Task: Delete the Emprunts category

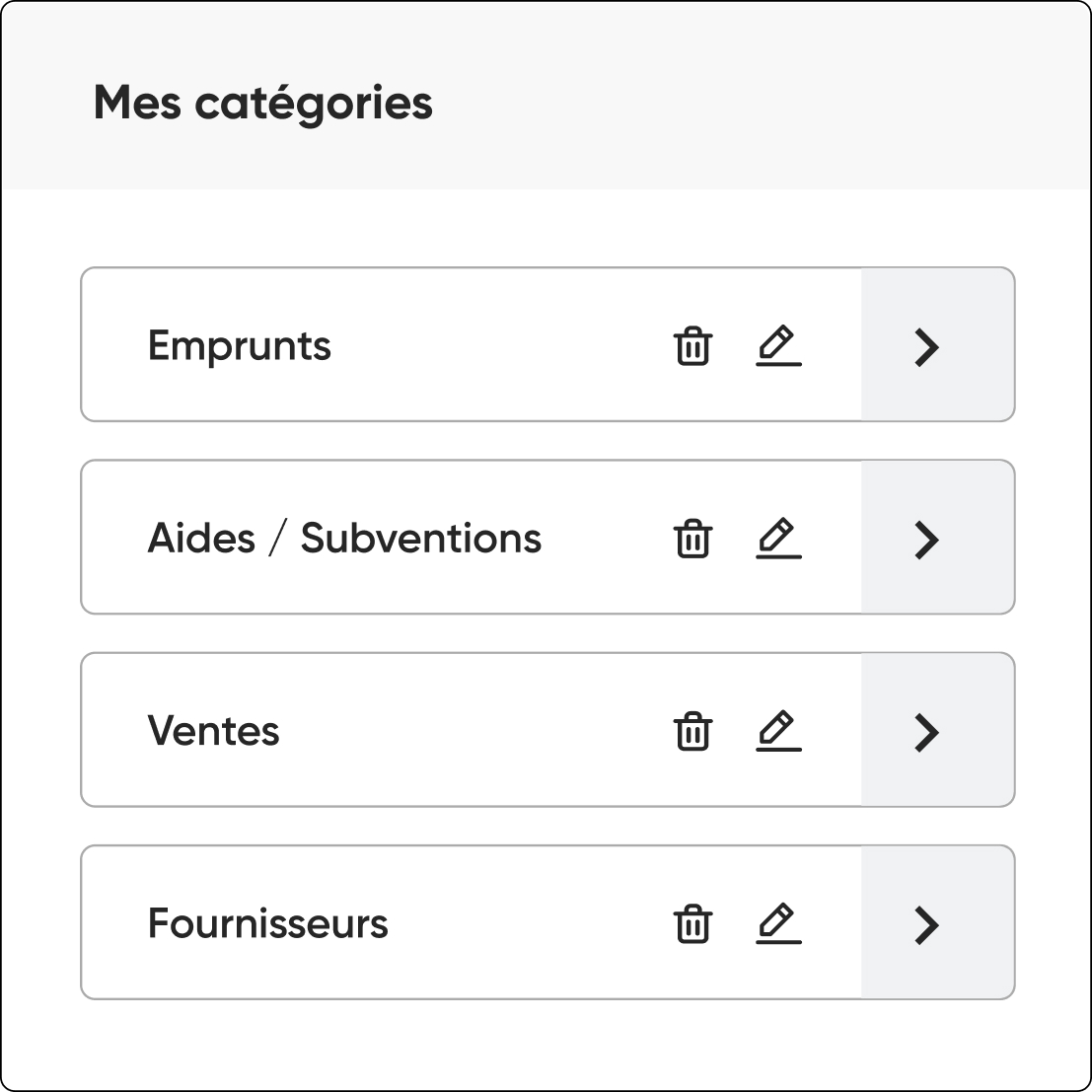Action: 692,345
